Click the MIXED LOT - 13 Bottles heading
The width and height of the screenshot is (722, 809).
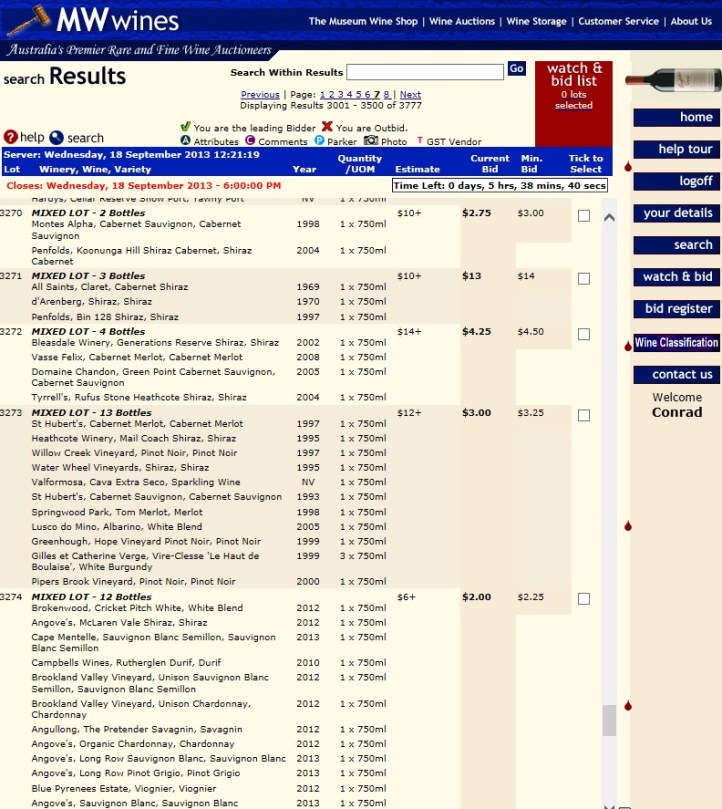click(91, 413)
